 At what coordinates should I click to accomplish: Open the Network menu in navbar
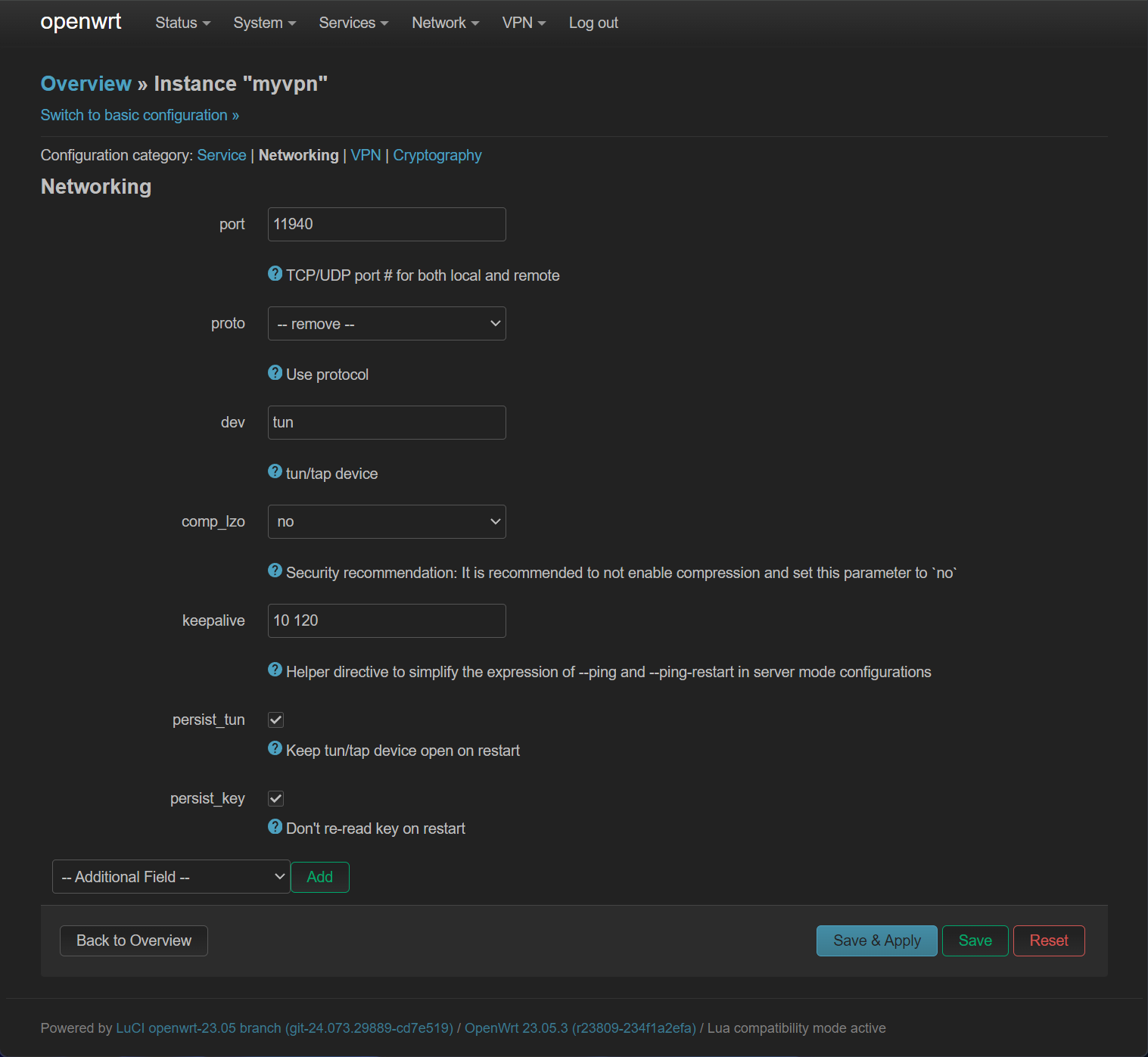[x=445, y=23]
